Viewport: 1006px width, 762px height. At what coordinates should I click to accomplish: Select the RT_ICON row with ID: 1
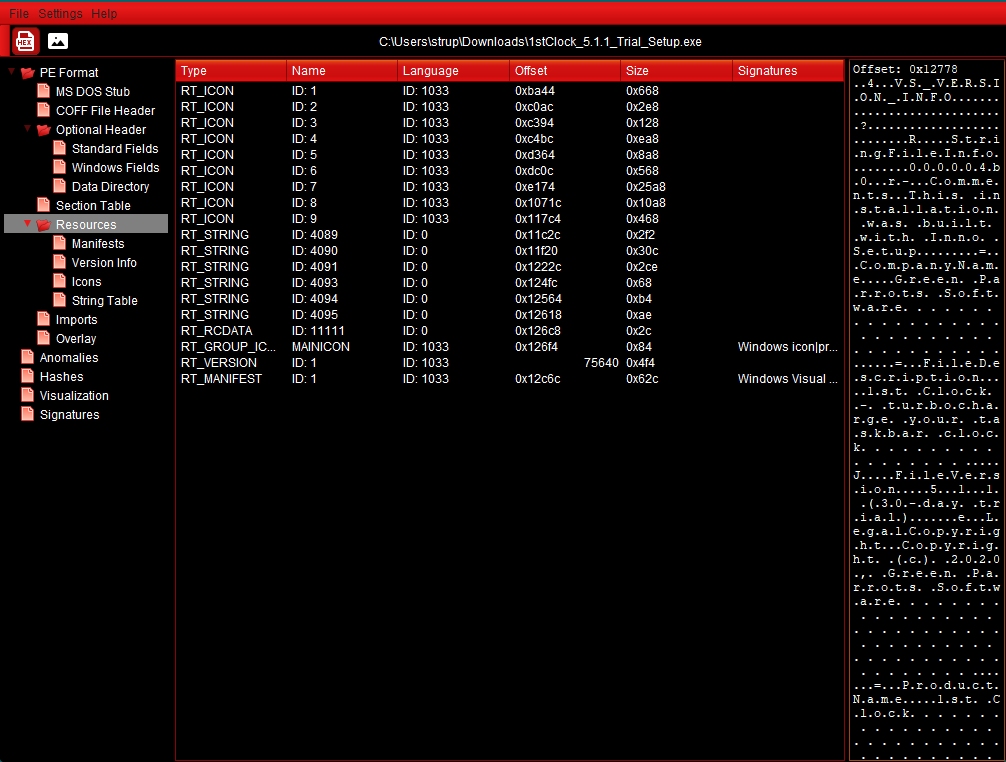(x=509, y=90)
